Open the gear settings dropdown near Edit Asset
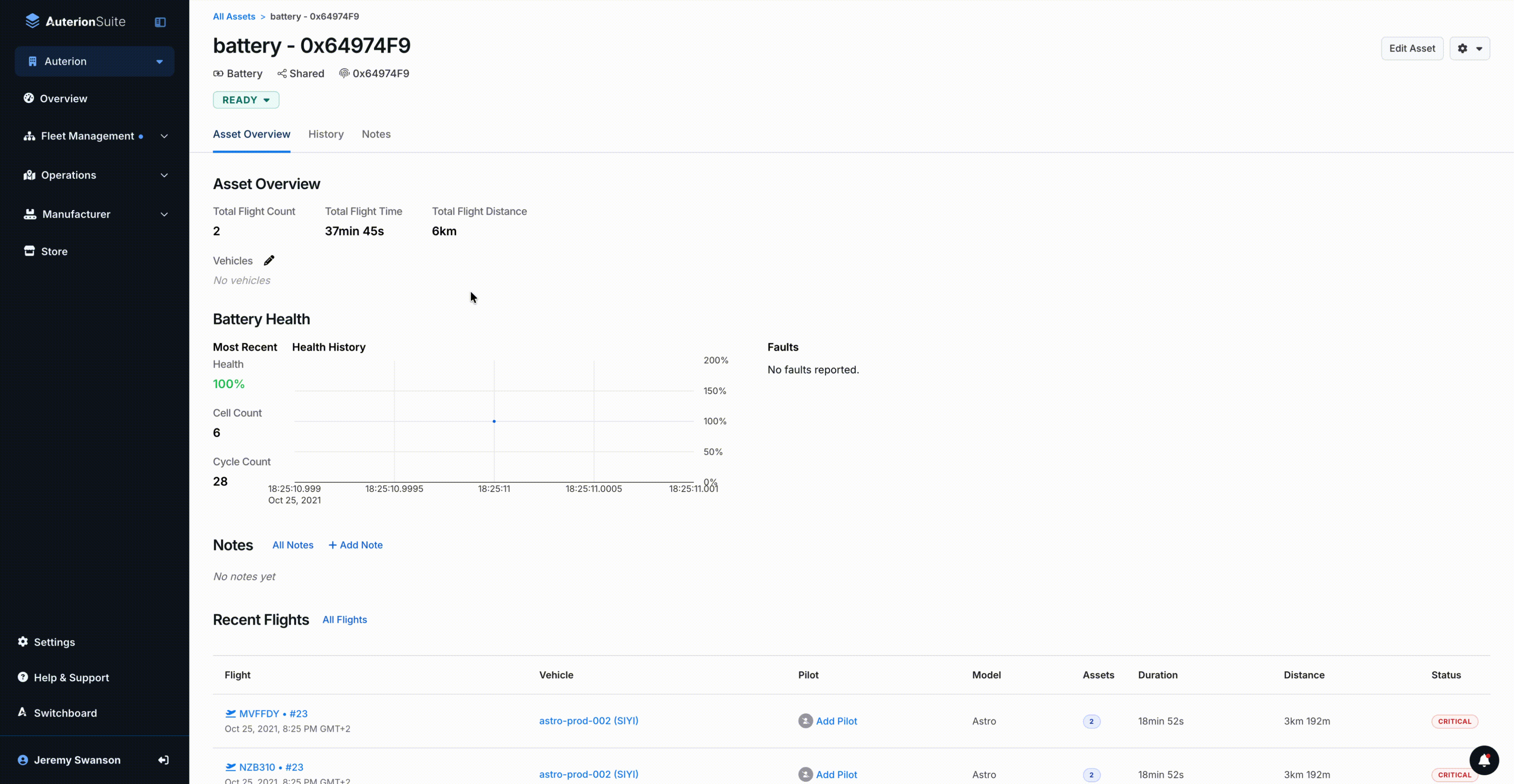The height and width of the screenshot is (784, 1514). point(1469,48)
